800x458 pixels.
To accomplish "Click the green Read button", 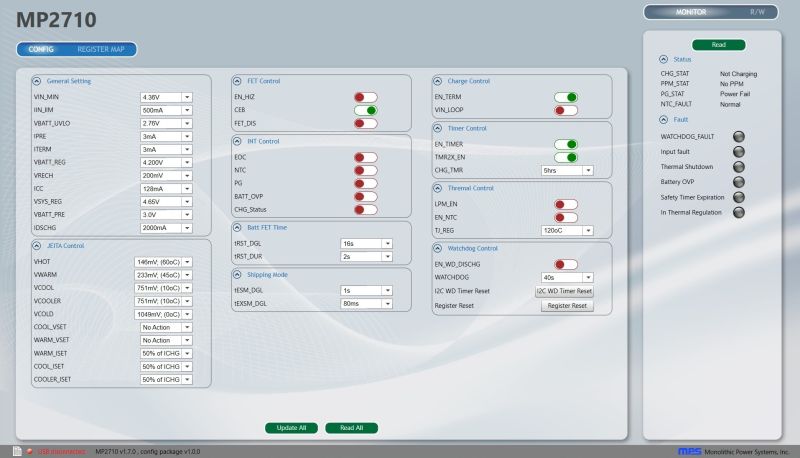I will 718,45.
